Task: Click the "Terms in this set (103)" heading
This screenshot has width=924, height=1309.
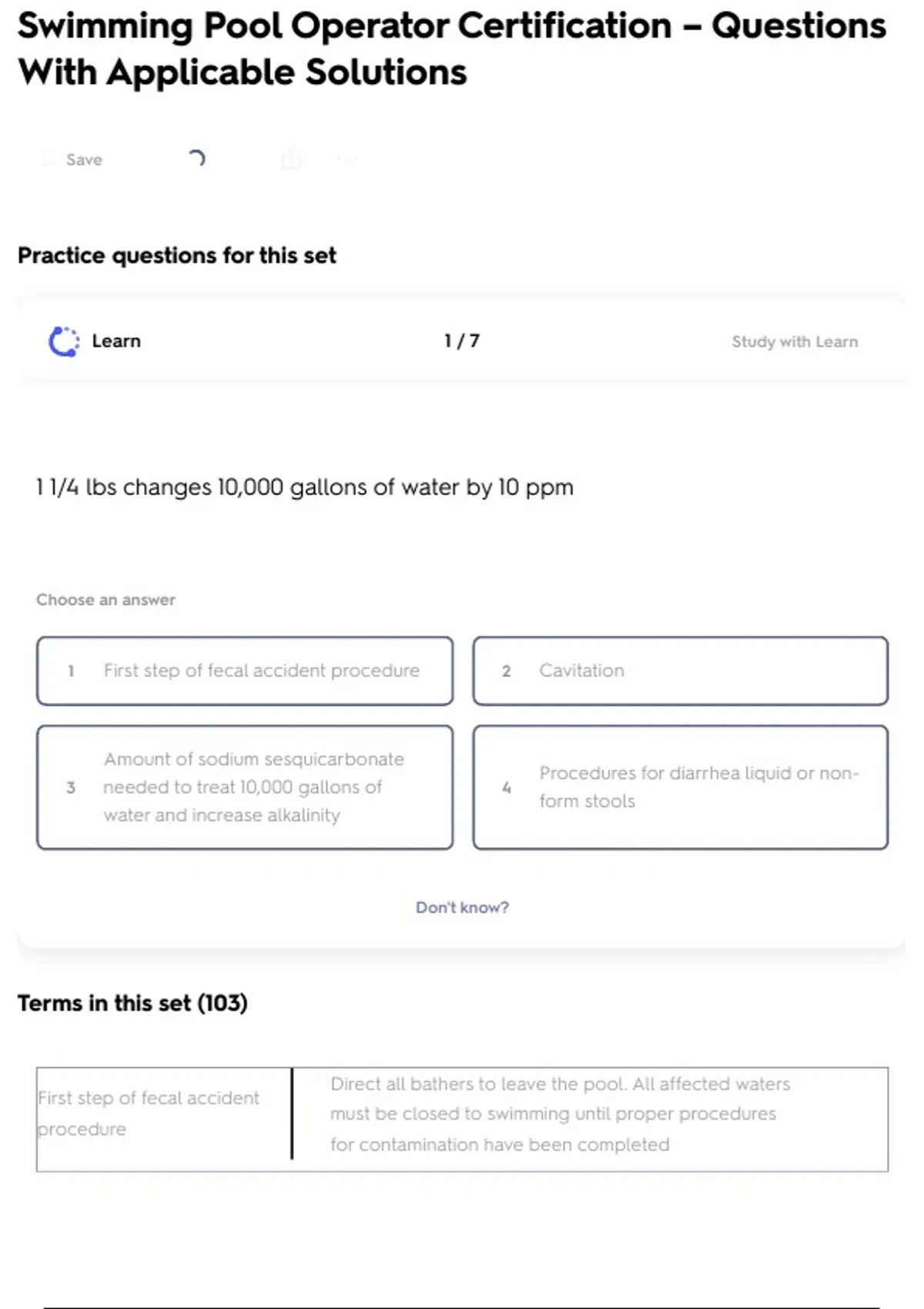Action: coord(132,1003)
